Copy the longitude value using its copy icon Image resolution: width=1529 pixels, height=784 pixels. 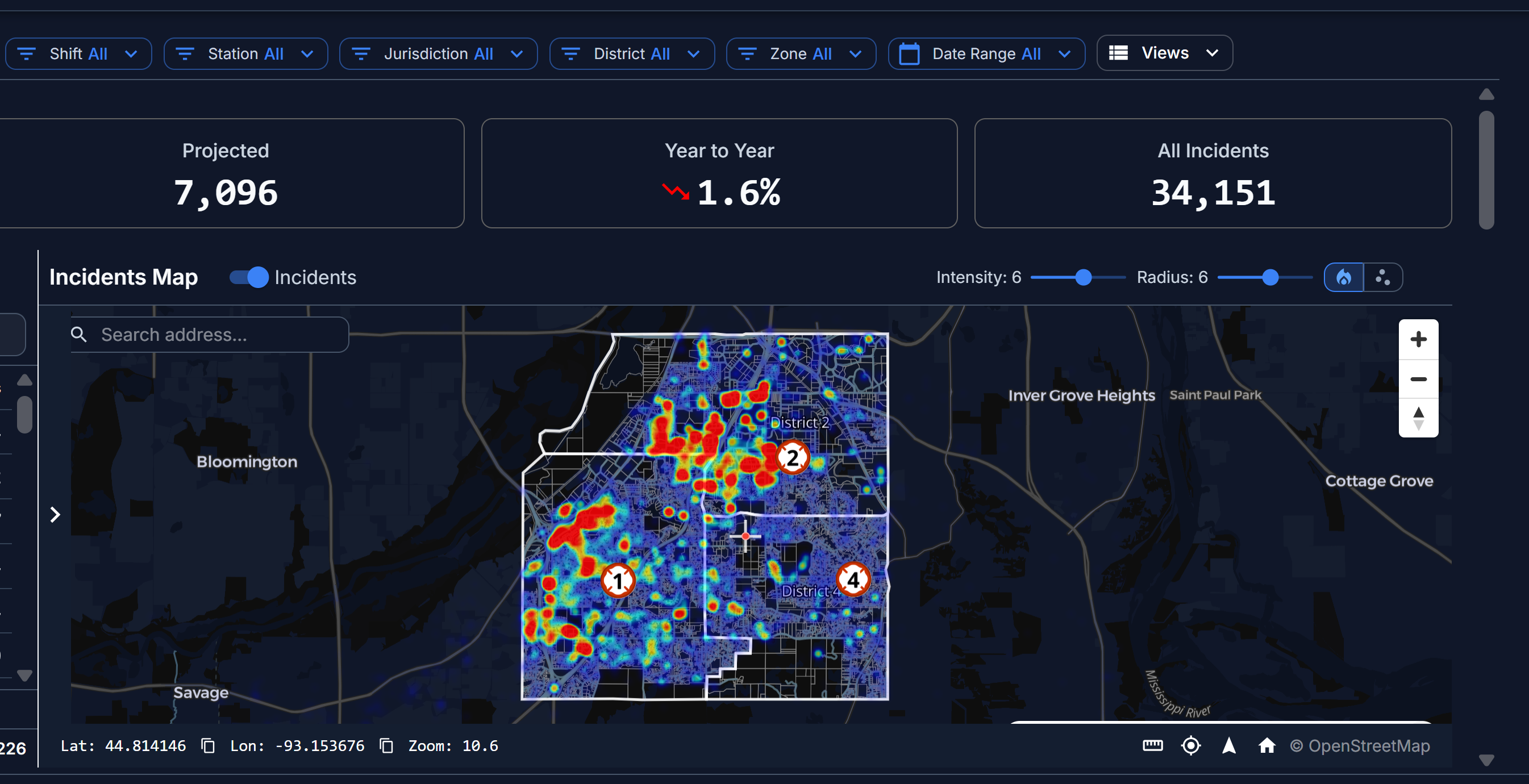point(386,746)
